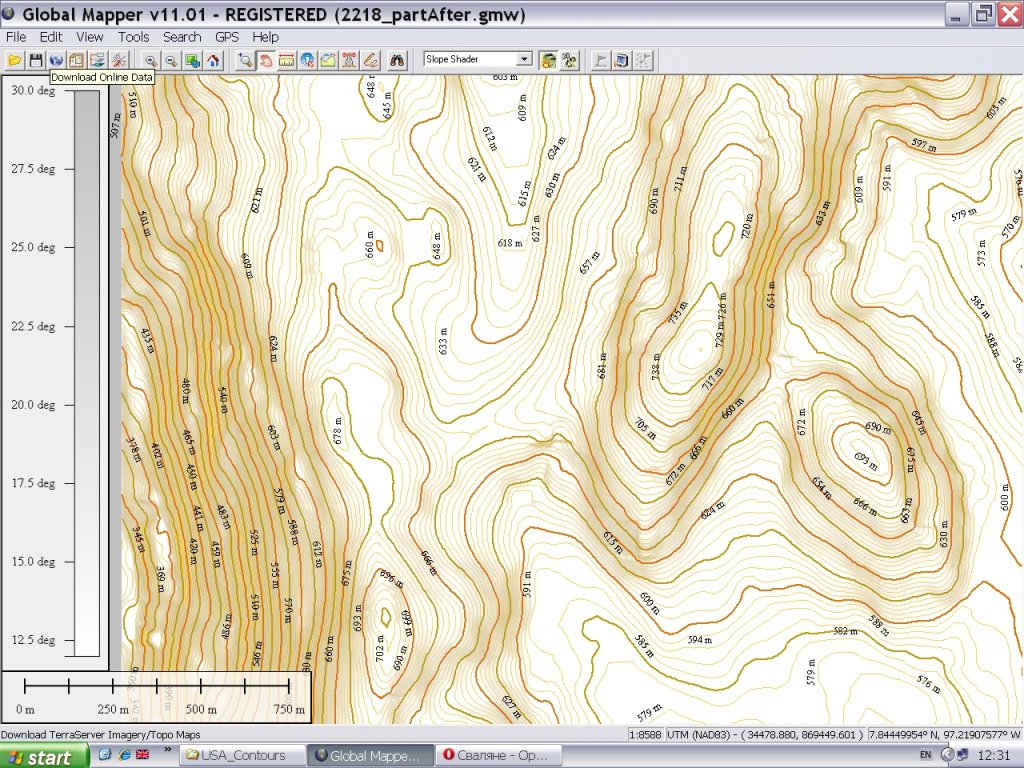Click the Zoom In magnifier icon
1024x768 pixels.
coord(151,60)
